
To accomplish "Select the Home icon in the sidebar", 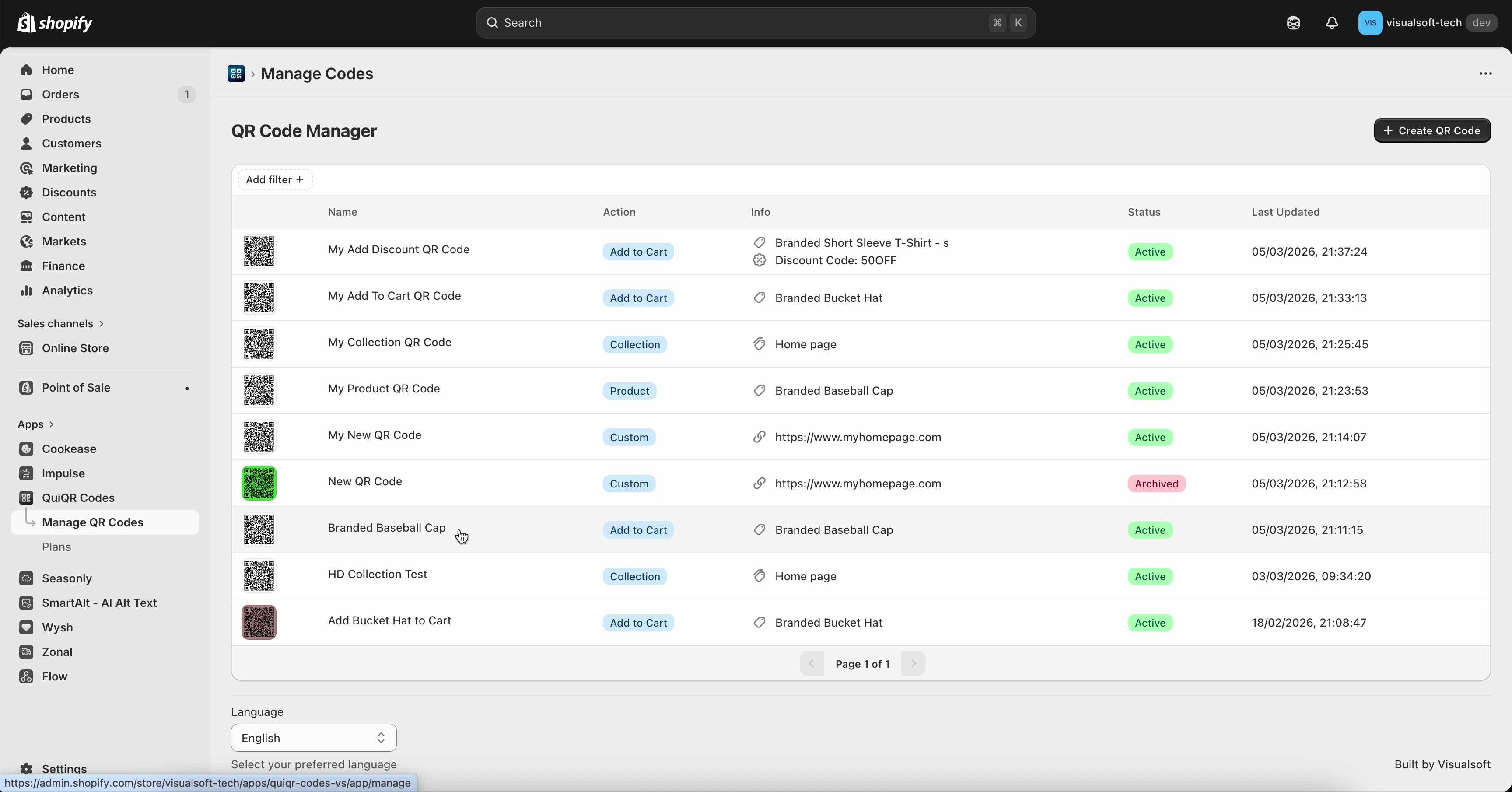I will click(x=26, y=69).
